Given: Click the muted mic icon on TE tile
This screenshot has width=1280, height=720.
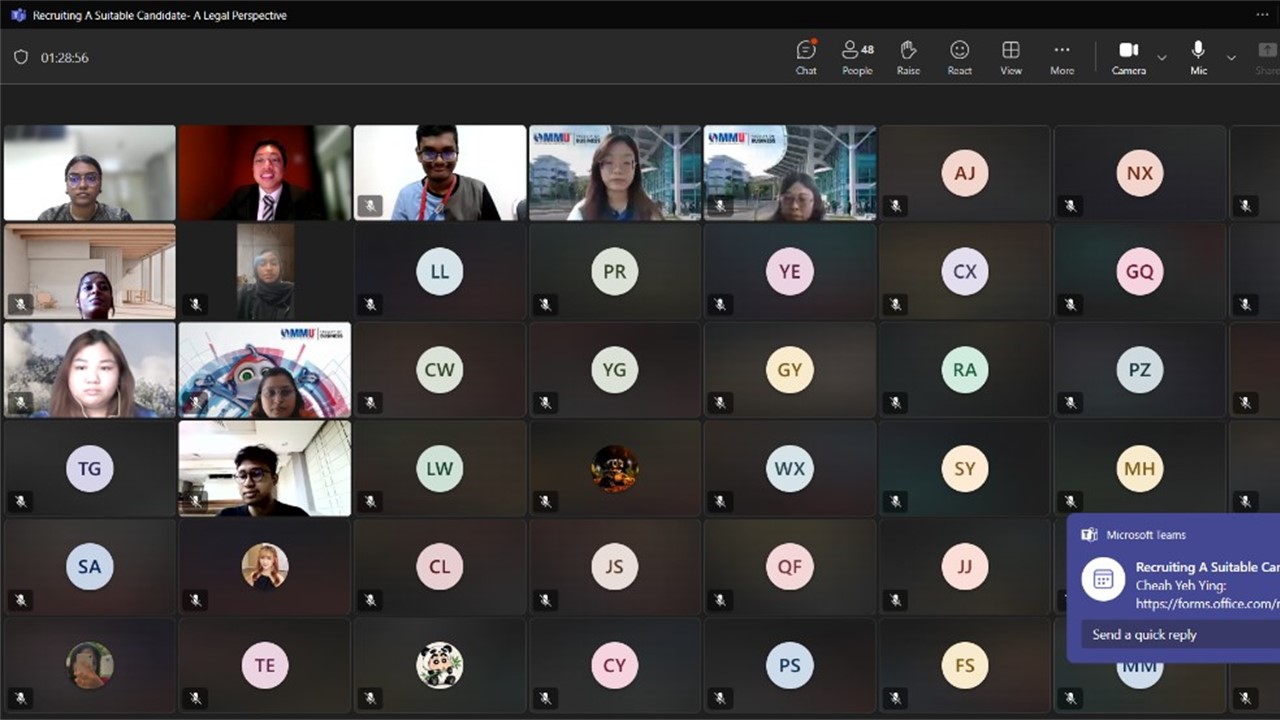Looking at the screenshot, I should [x=195, y=697].
